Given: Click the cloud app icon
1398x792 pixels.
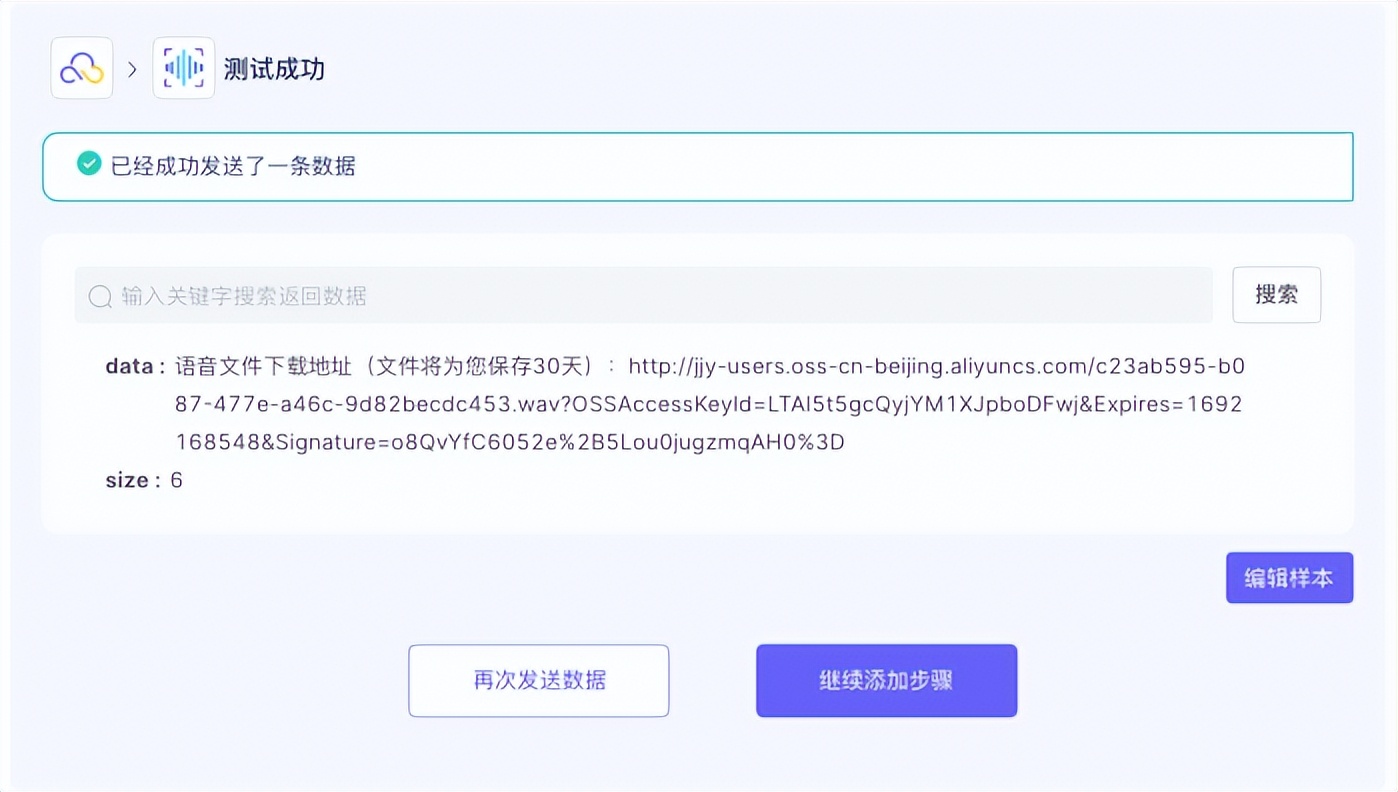Looking at the screenshot, I should [82, 68].
